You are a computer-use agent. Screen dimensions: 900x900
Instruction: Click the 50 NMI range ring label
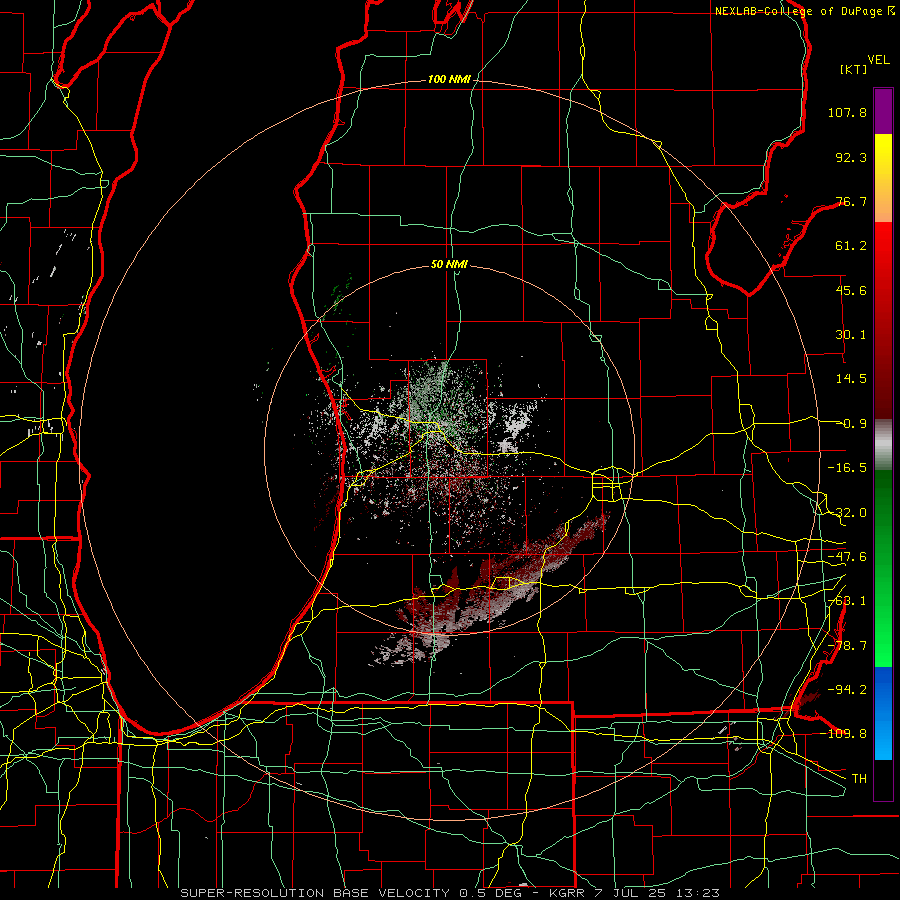click(449, 264)
